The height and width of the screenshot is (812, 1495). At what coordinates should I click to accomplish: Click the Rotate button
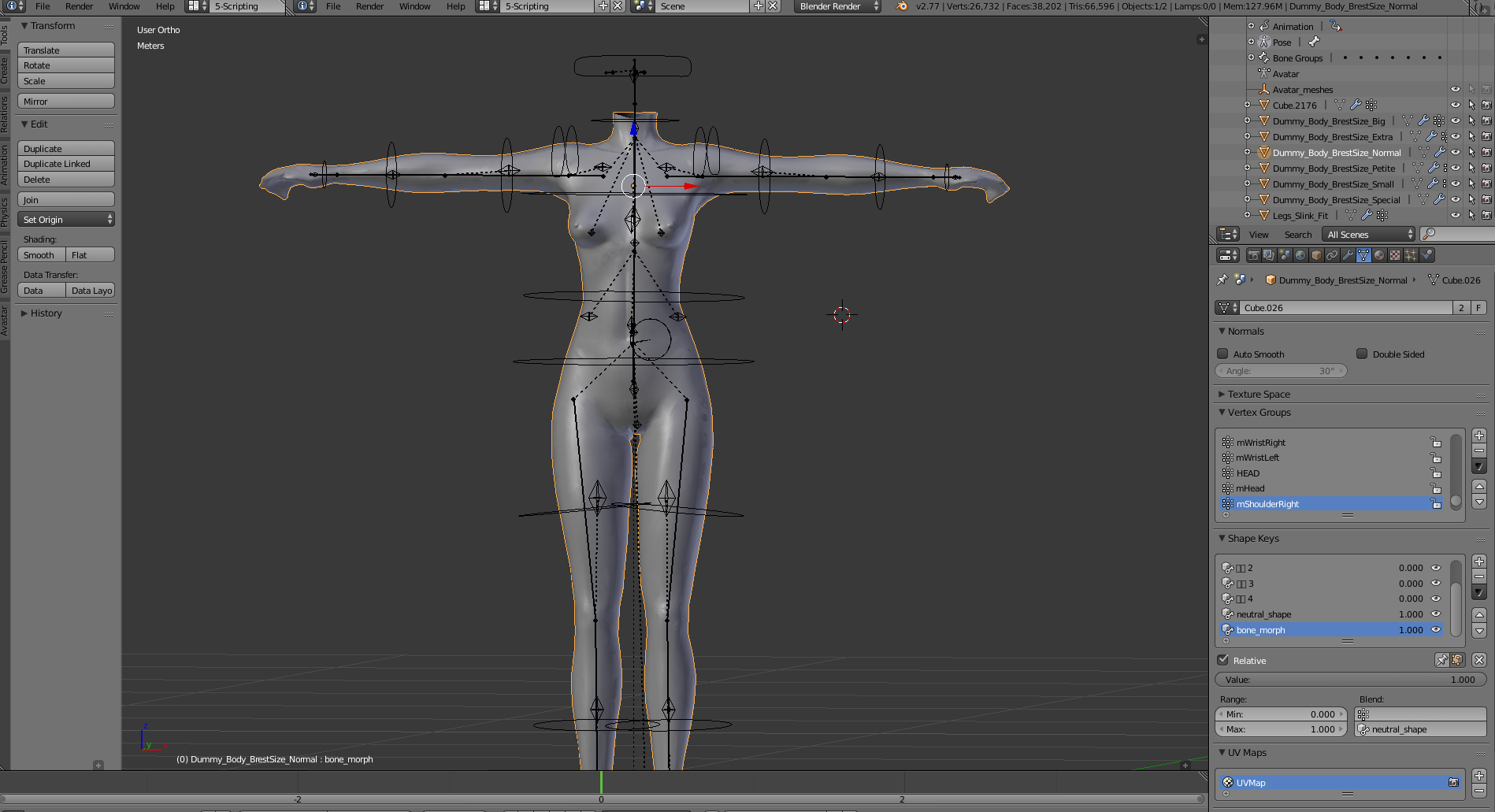coord(66,65)
